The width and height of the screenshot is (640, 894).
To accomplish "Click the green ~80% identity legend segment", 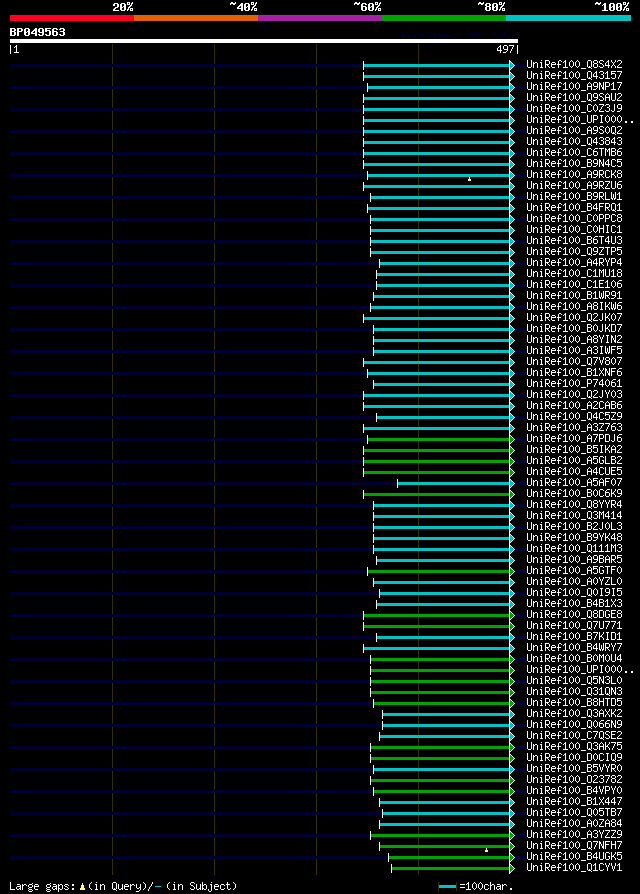I will coord(444,18).
